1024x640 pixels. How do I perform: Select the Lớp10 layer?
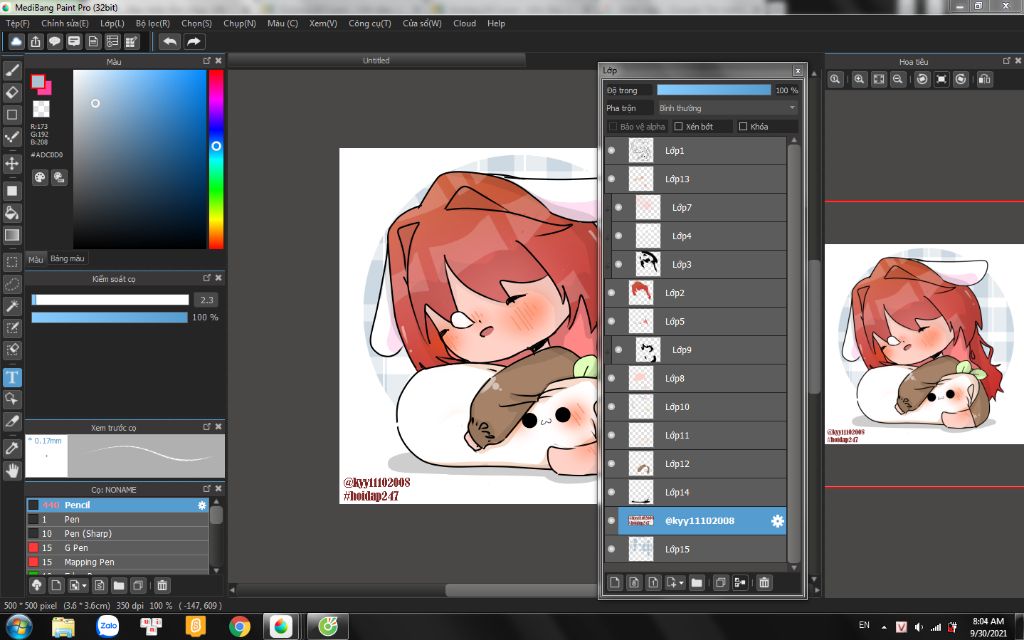coord(696,407)
